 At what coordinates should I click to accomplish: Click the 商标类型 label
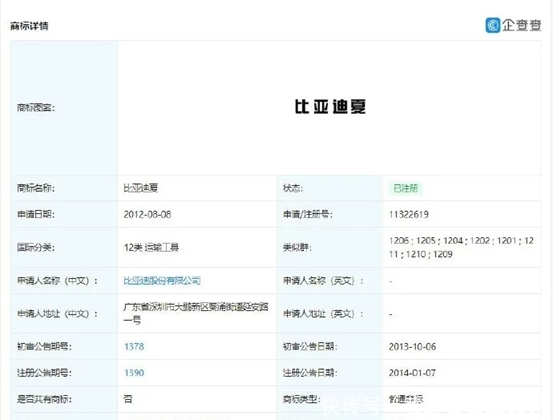click(302, 399)
